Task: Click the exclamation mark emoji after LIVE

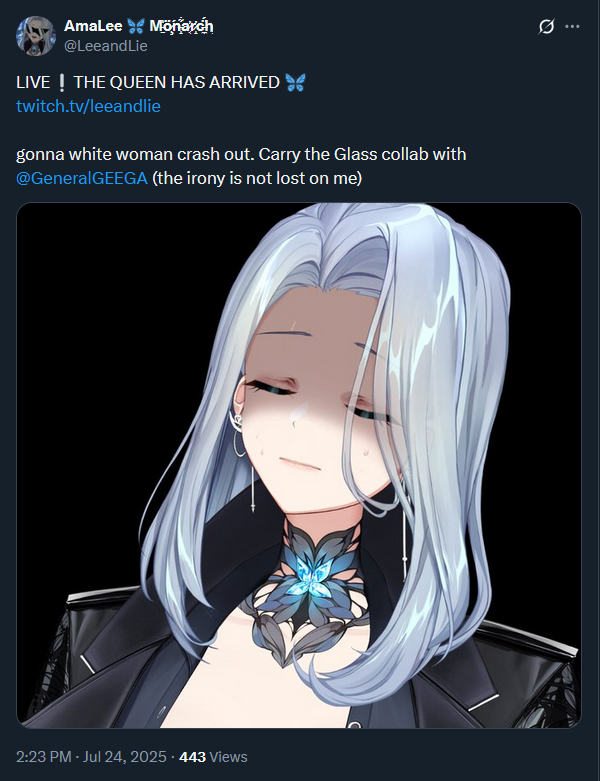Action: pos(62,82)
